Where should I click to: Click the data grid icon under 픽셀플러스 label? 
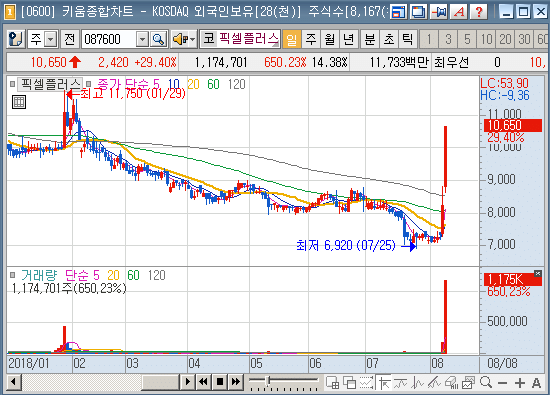[x=19, y=102]
